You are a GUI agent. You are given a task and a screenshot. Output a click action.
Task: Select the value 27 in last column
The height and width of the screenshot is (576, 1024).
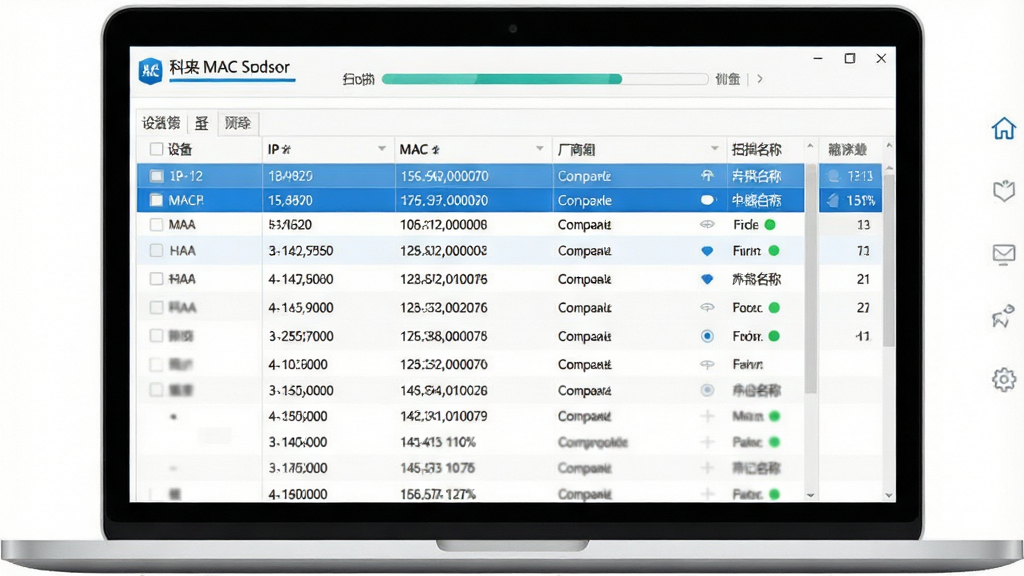coord(863,308)
